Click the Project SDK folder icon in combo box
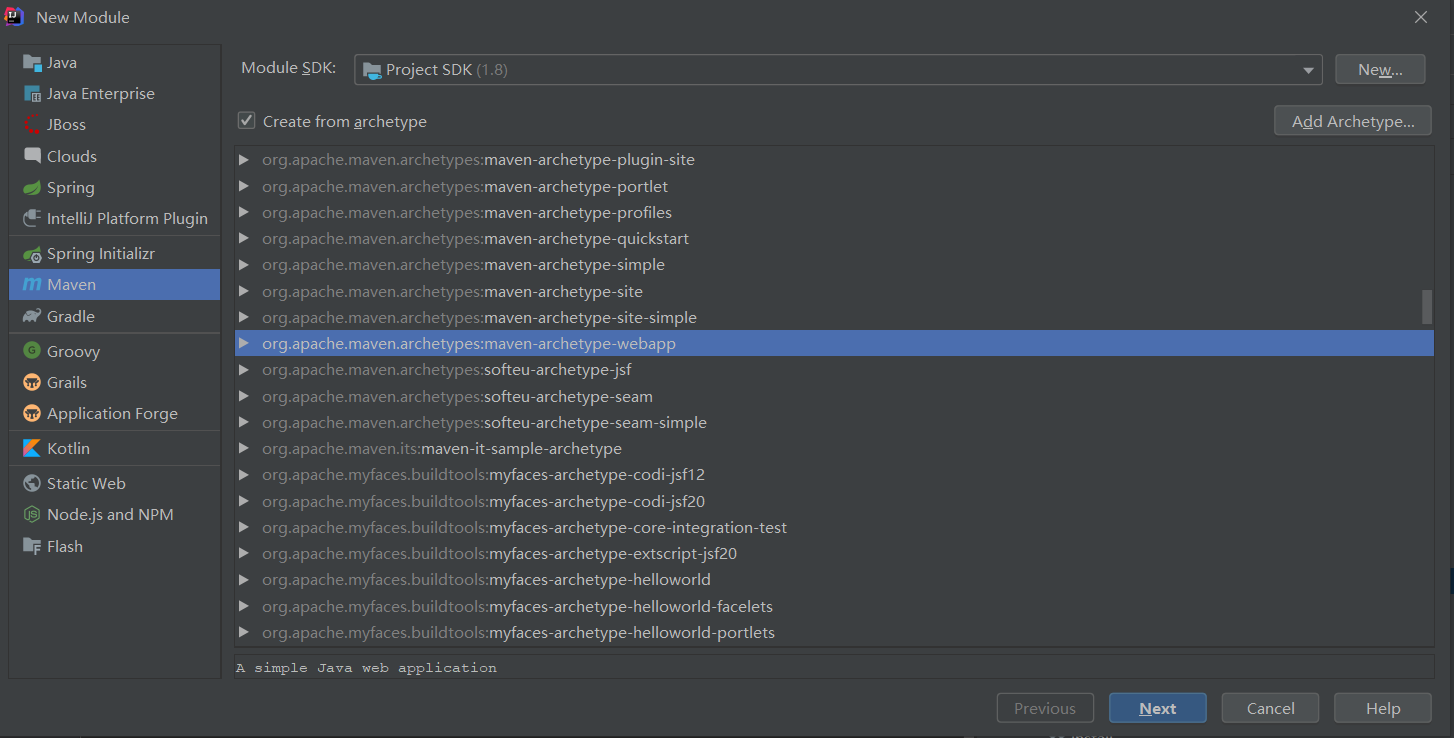This screenshot has width=1454, height=738. (372, 70)
